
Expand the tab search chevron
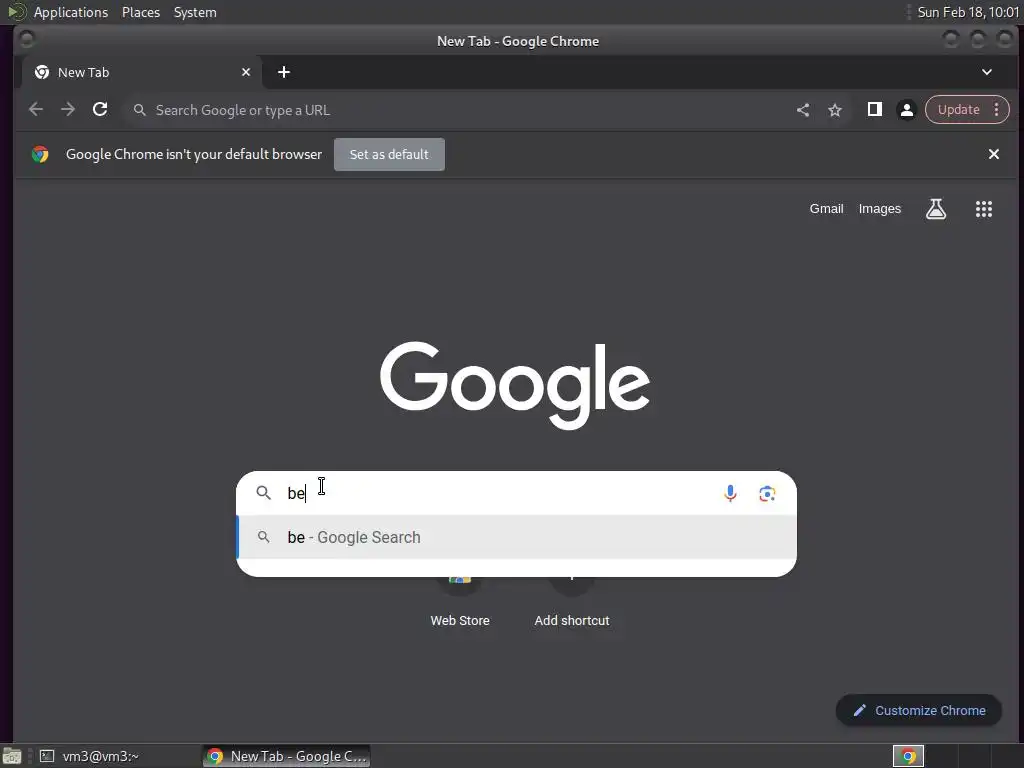[987, 72]
